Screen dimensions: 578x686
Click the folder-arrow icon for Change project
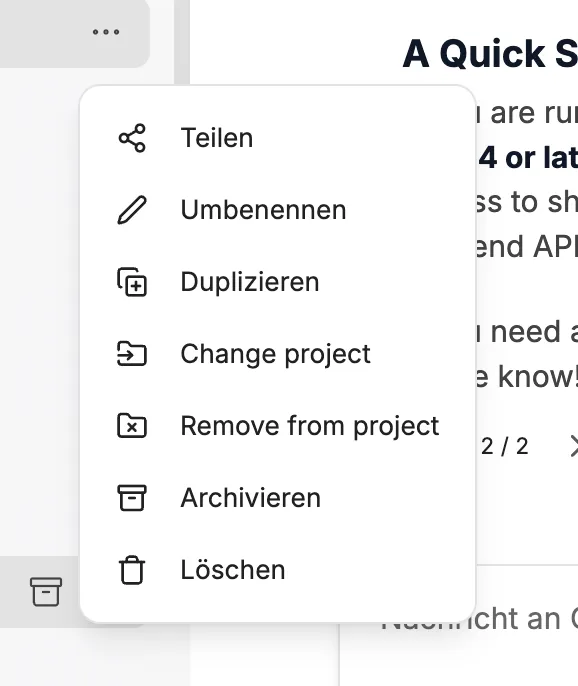pyautogui.click(x=132, y=354)
